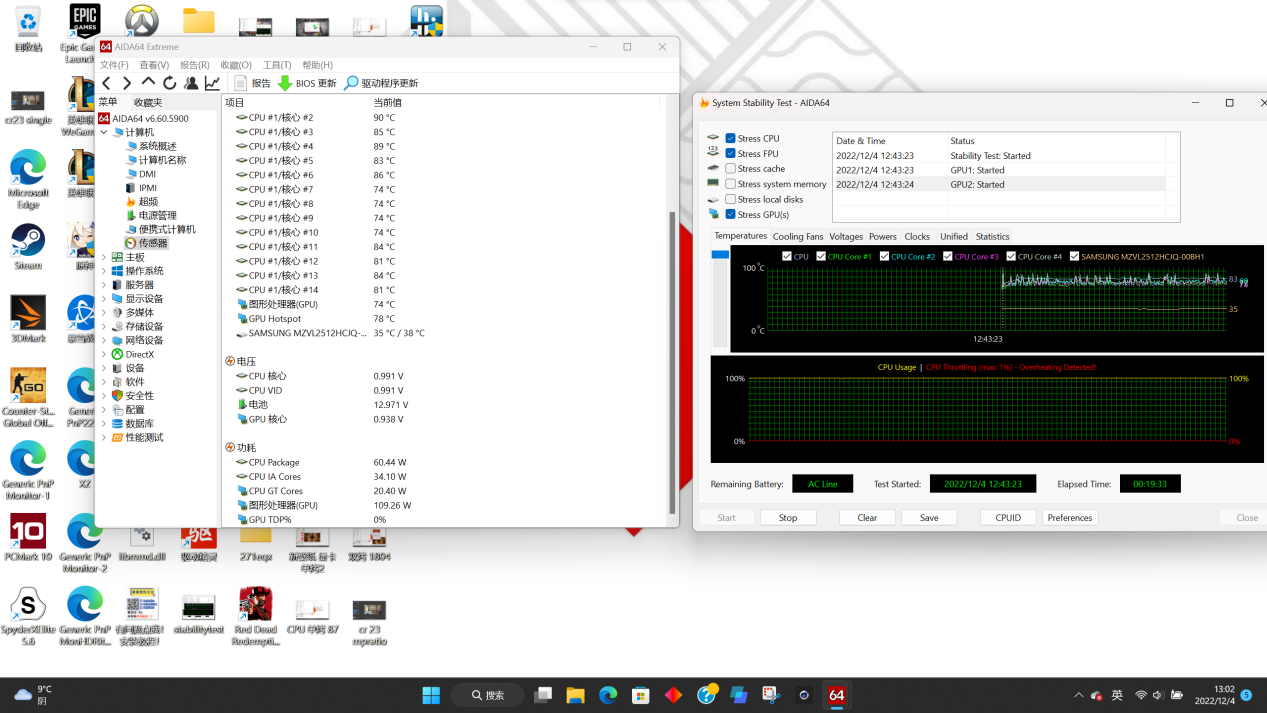The image size is (1267, 713).
Task: Open the 工具(T) menu
Action: coord(276,65)
